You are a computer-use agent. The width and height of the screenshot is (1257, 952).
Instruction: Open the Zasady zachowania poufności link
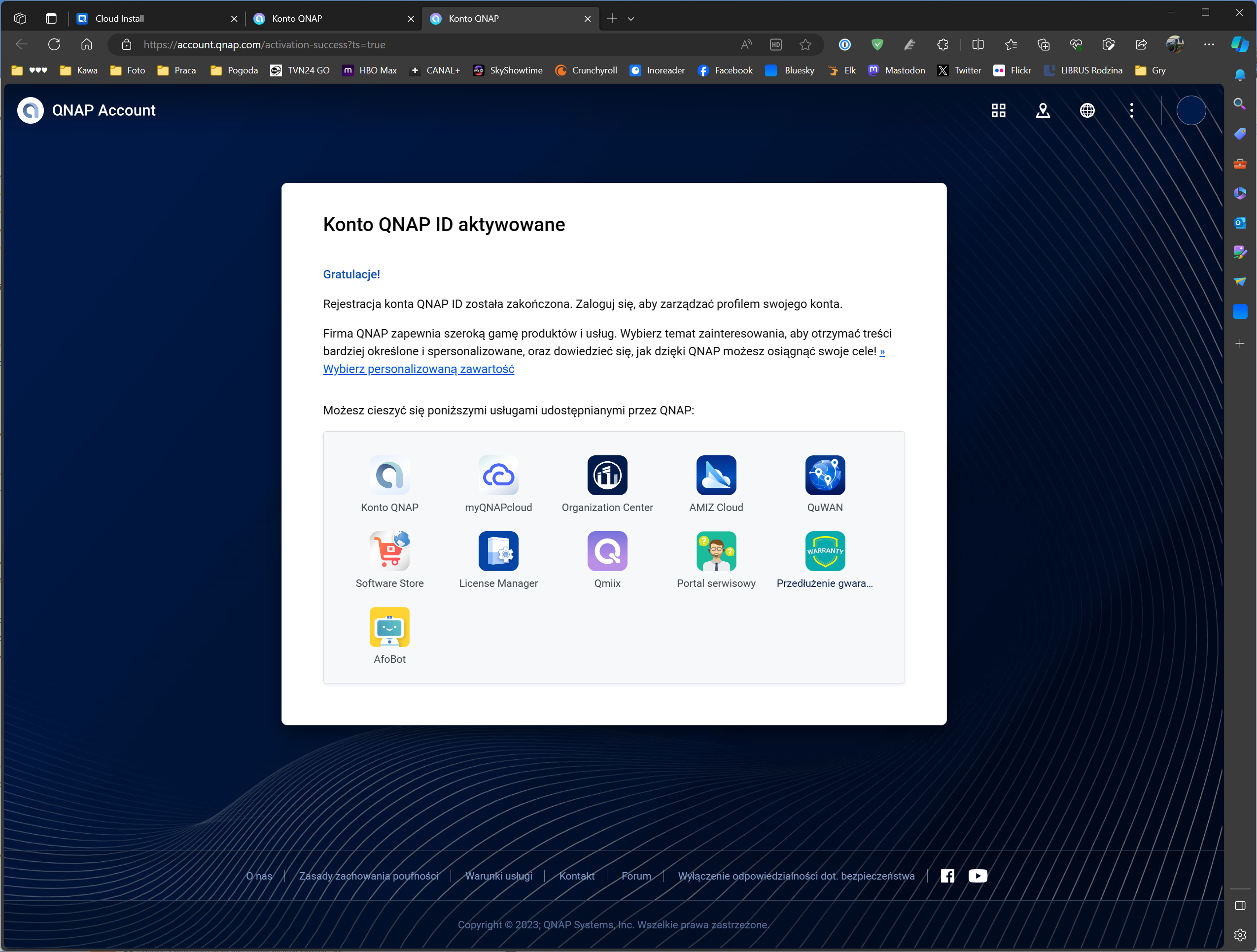click(368, 876)
